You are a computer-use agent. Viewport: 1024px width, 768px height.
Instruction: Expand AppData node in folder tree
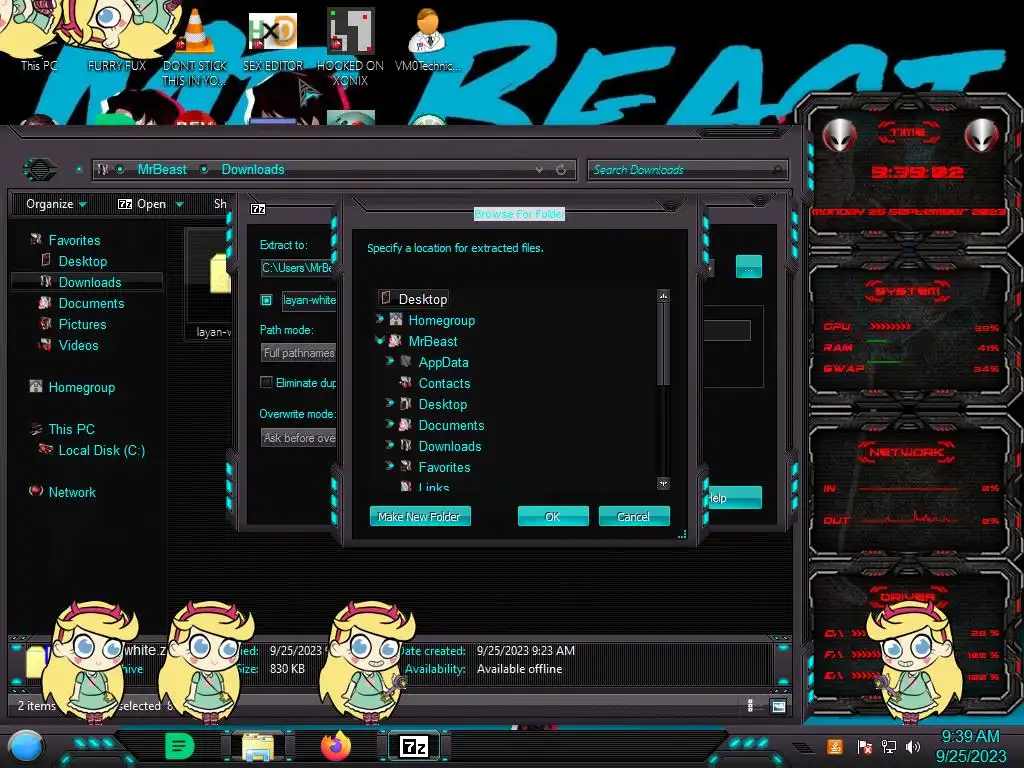(x=389, y=361)
